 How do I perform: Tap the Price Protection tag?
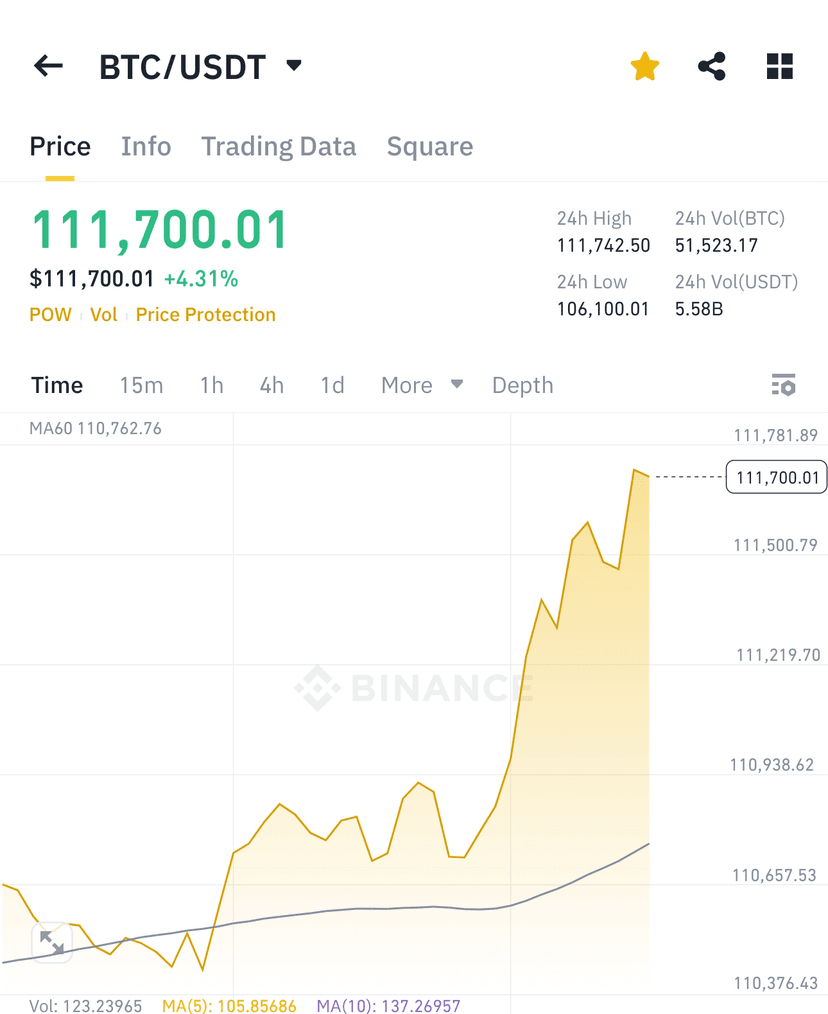click(205, 315)
